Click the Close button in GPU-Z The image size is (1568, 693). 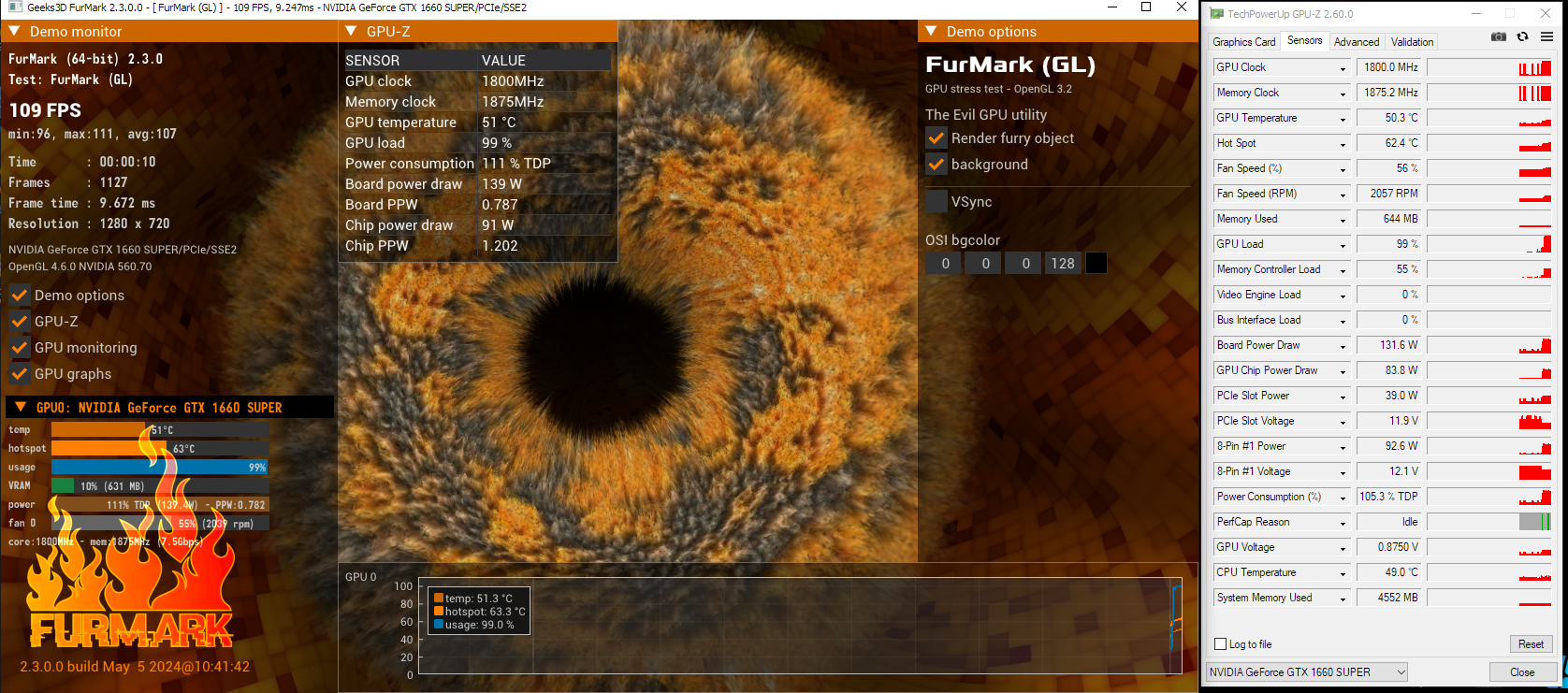pos(1522,672)
